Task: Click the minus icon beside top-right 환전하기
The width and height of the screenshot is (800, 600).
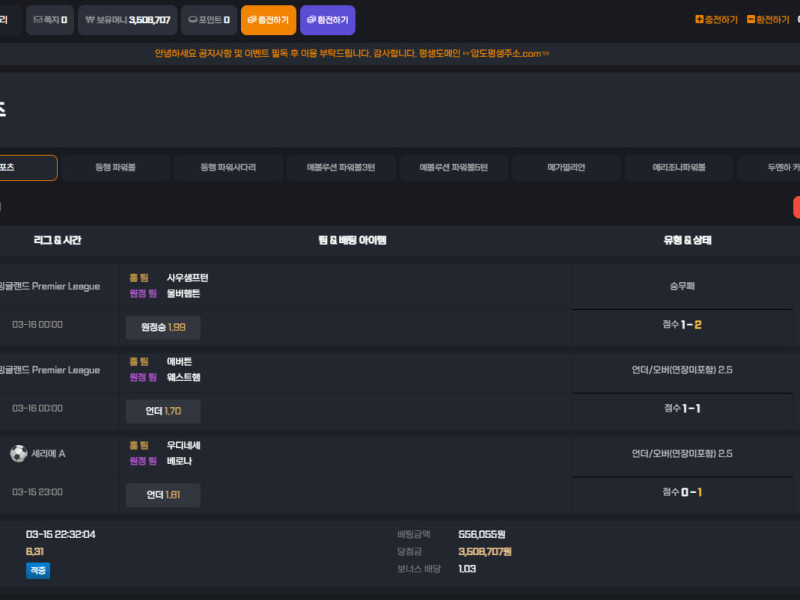Action: (x=750, y=20)
